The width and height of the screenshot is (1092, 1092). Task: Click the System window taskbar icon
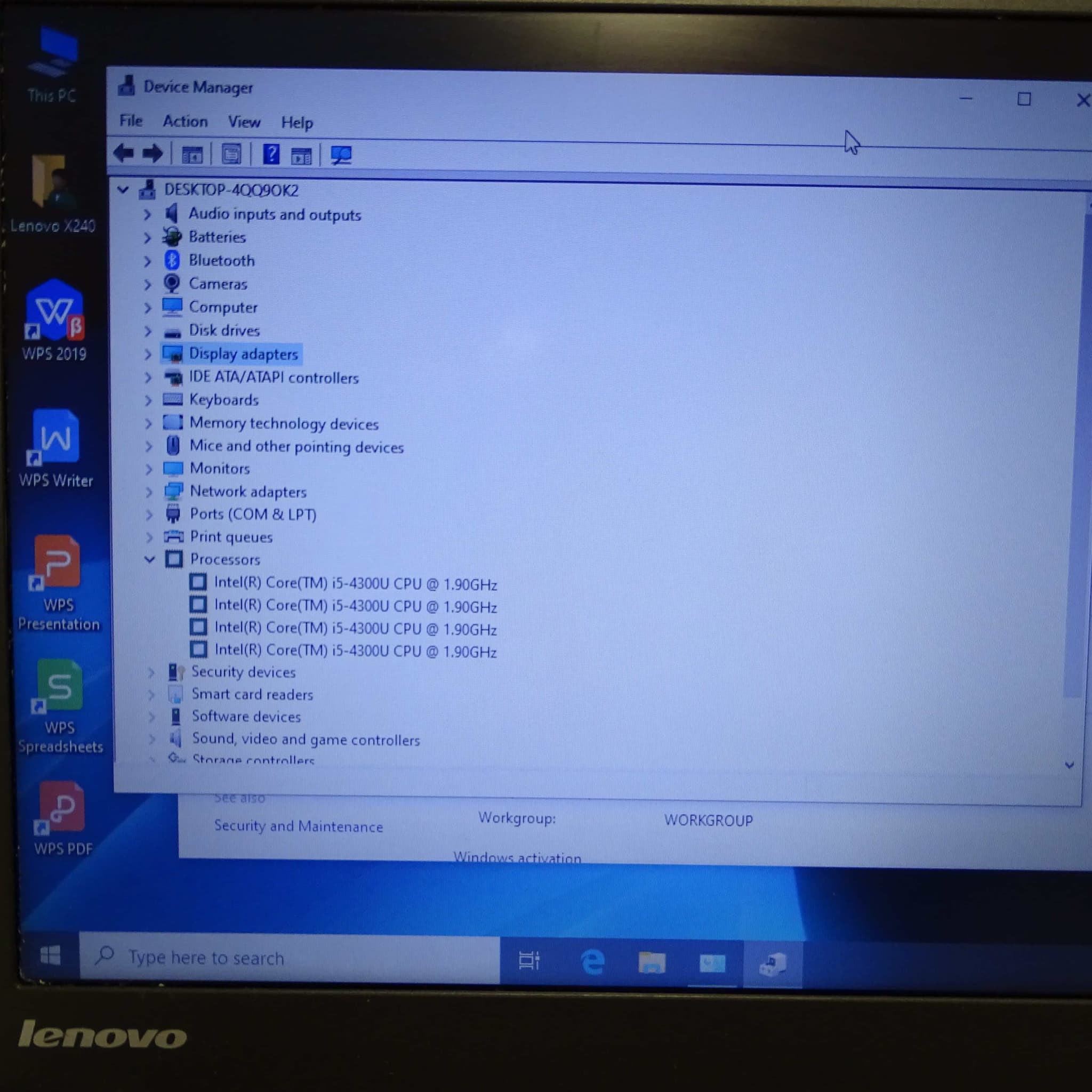pos(712,963)
